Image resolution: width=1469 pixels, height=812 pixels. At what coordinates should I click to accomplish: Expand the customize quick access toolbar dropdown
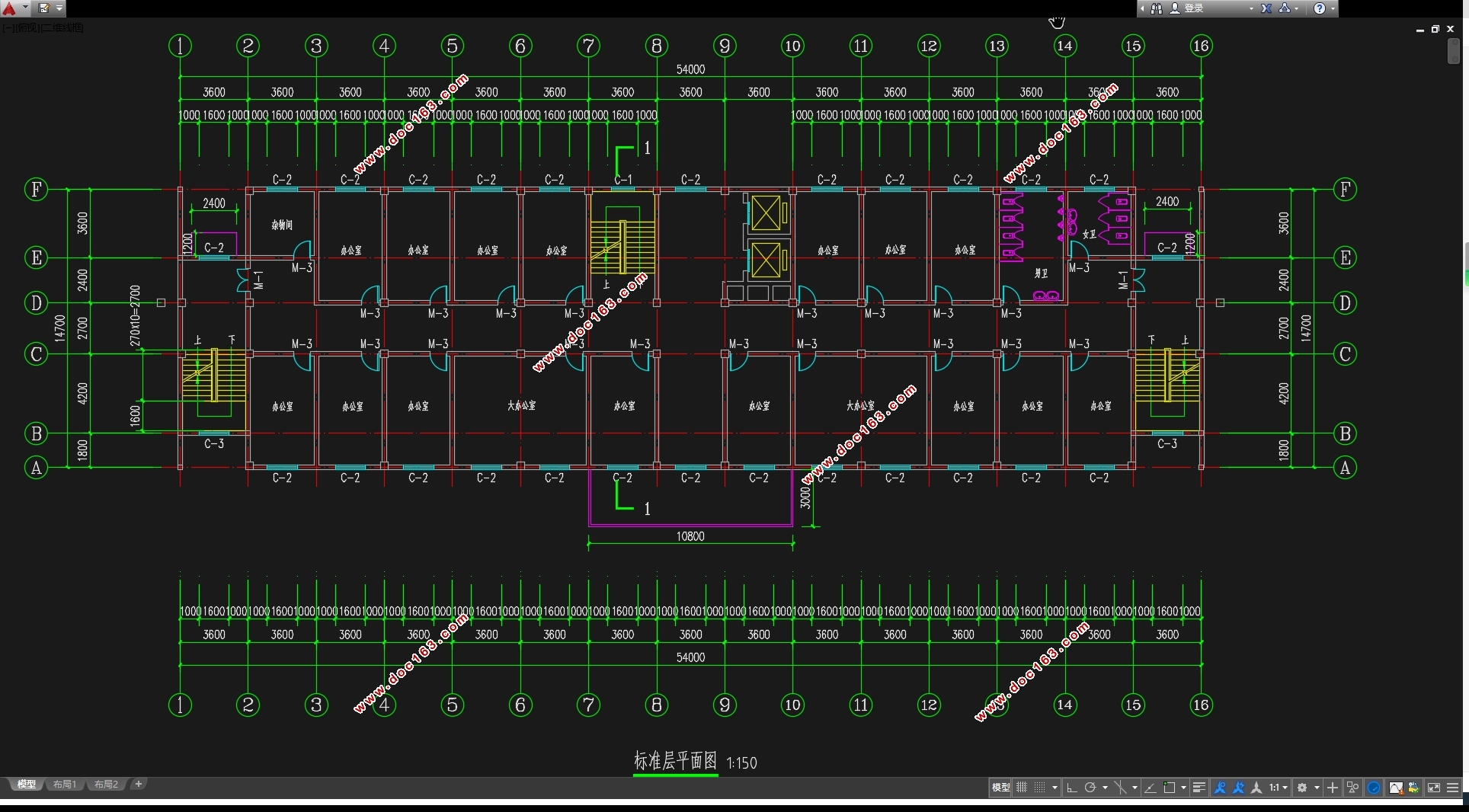click(59, 8)
